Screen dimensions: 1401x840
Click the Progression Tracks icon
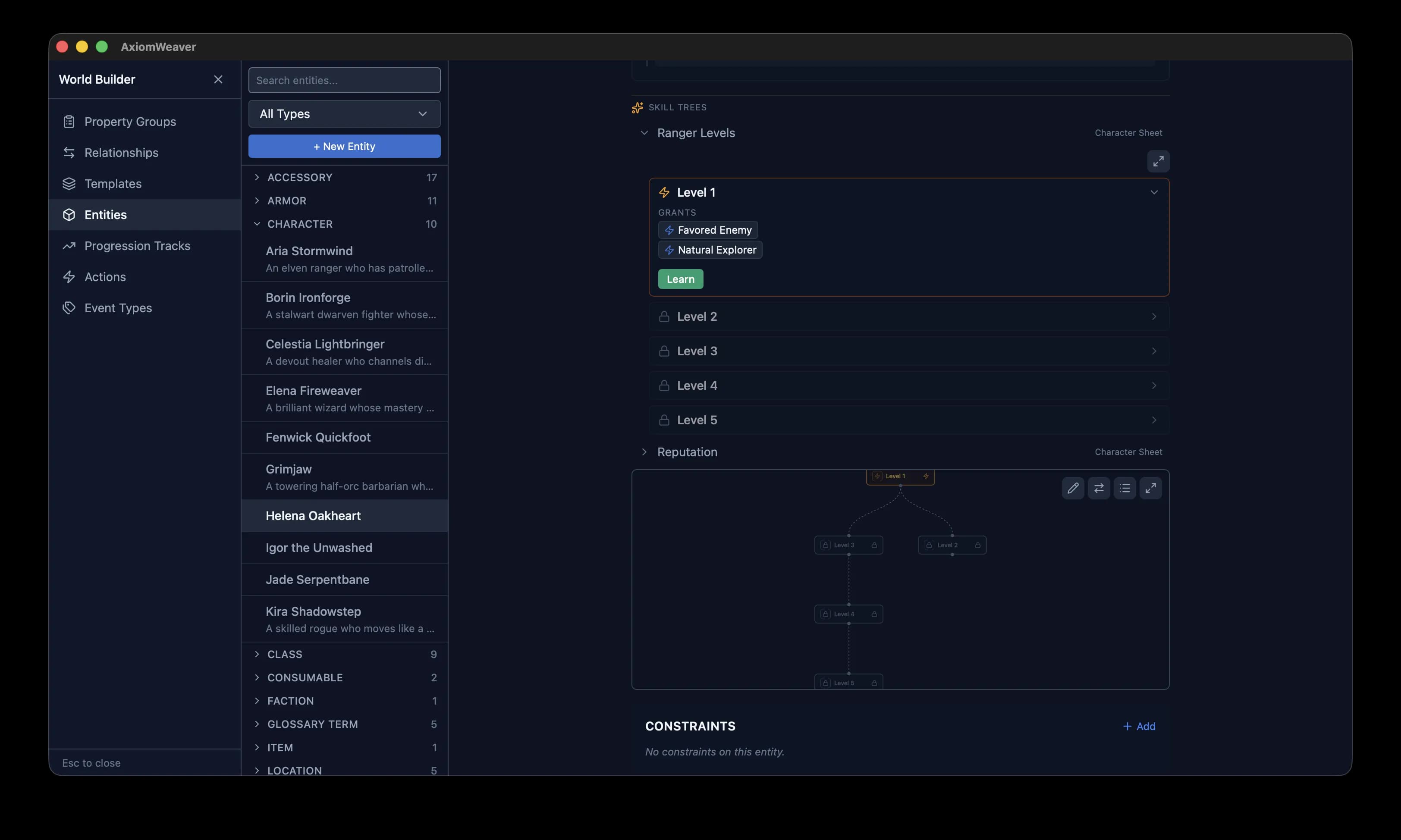tap(69, 246)
